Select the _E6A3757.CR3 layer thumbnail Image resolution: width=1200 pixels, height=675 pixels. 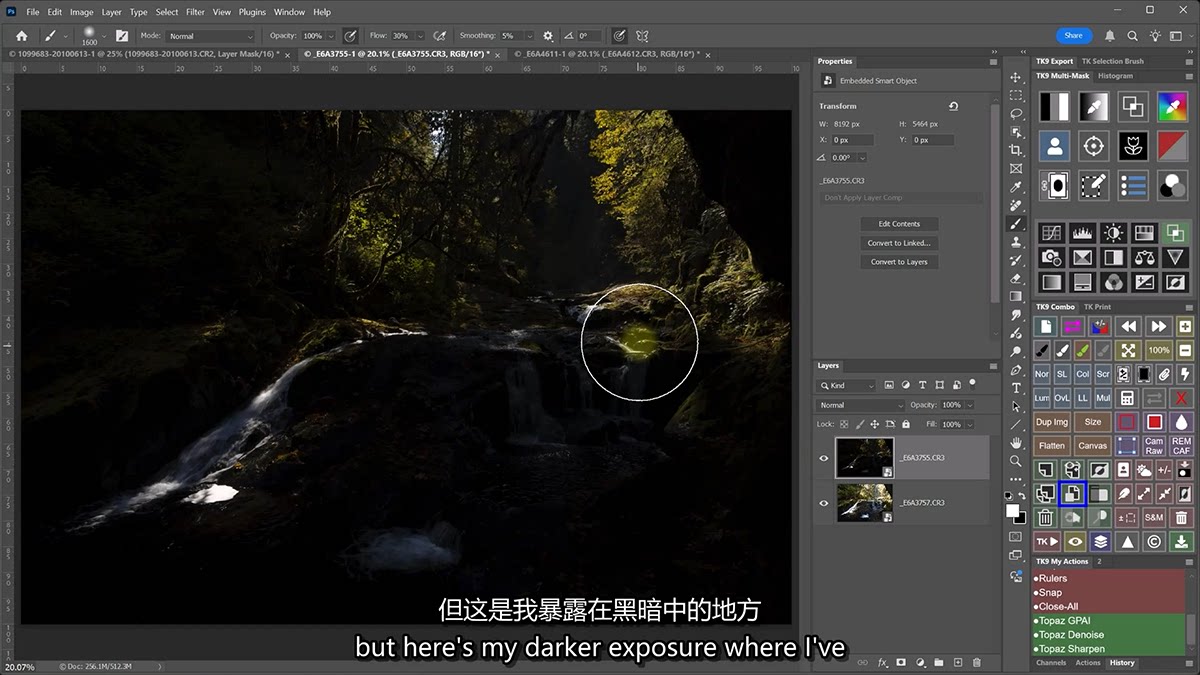865,503
